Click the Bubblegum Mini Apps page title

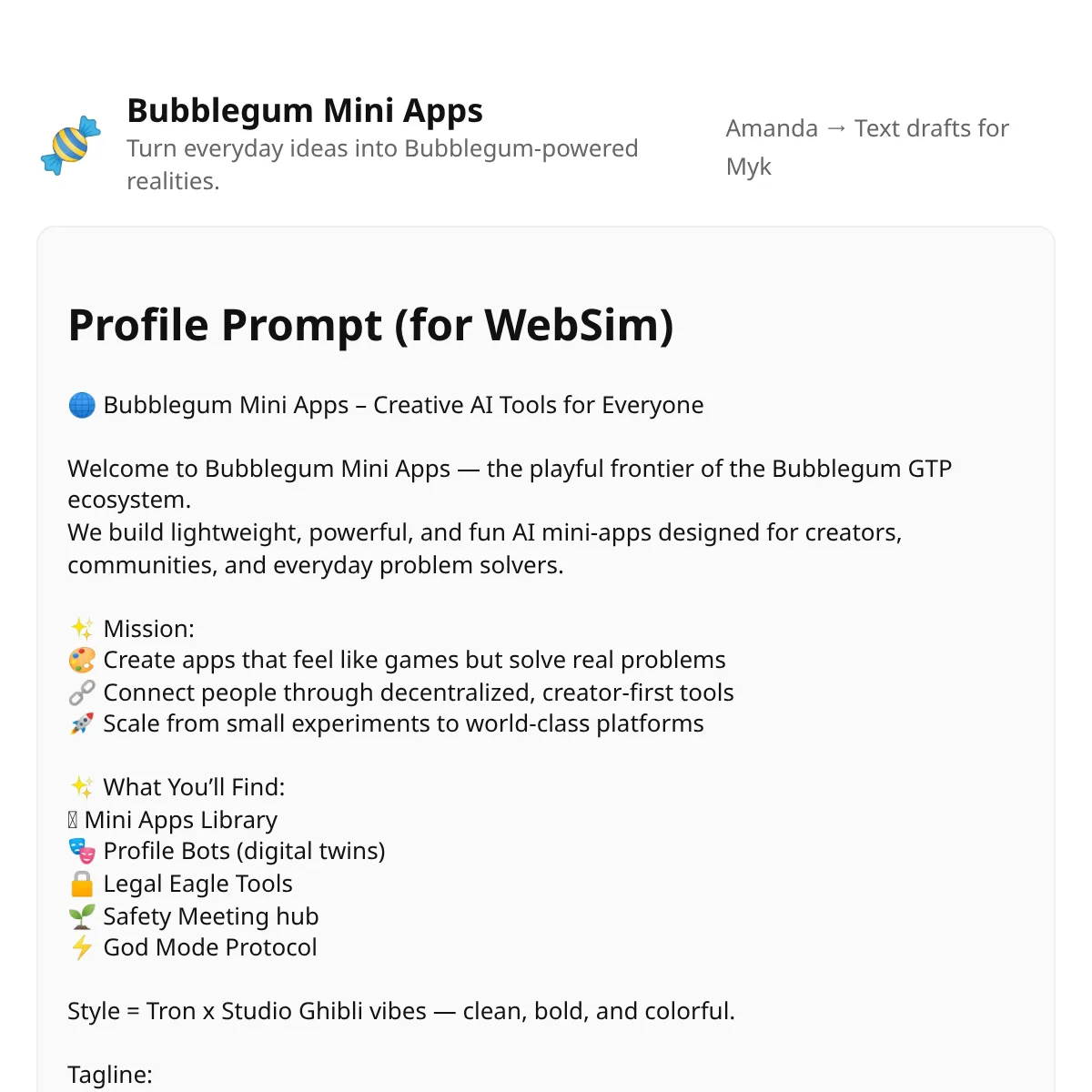pyautogui.click(x=305, y=110)
